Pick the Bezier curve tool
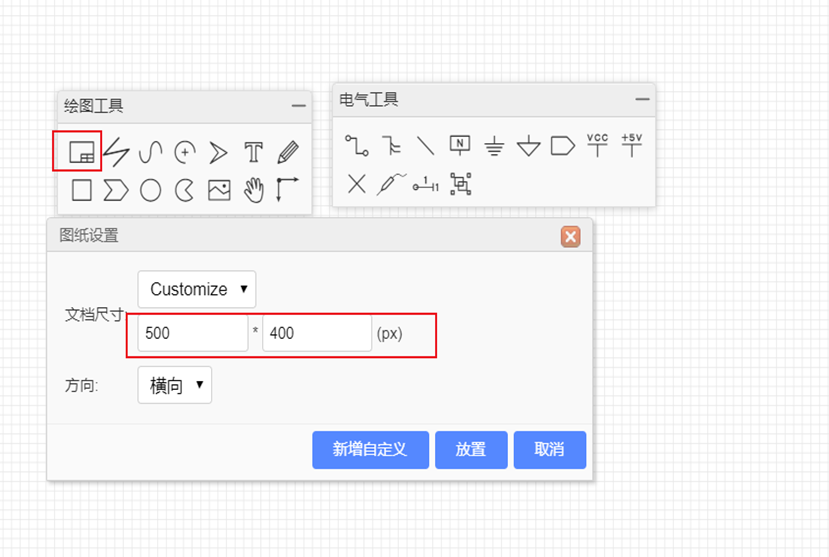This screenshot has height=557, width=829. [150, 152]
